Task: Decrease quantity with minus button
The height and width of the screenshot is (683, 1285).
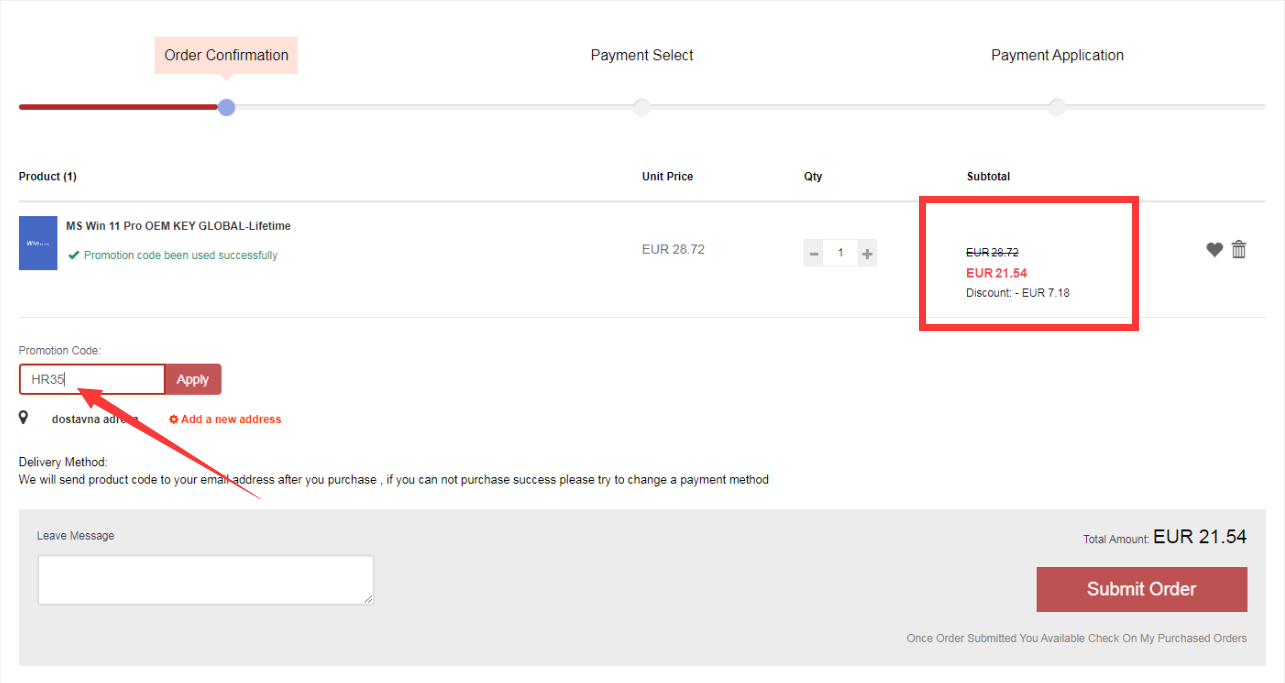Action: pos(814,253)
